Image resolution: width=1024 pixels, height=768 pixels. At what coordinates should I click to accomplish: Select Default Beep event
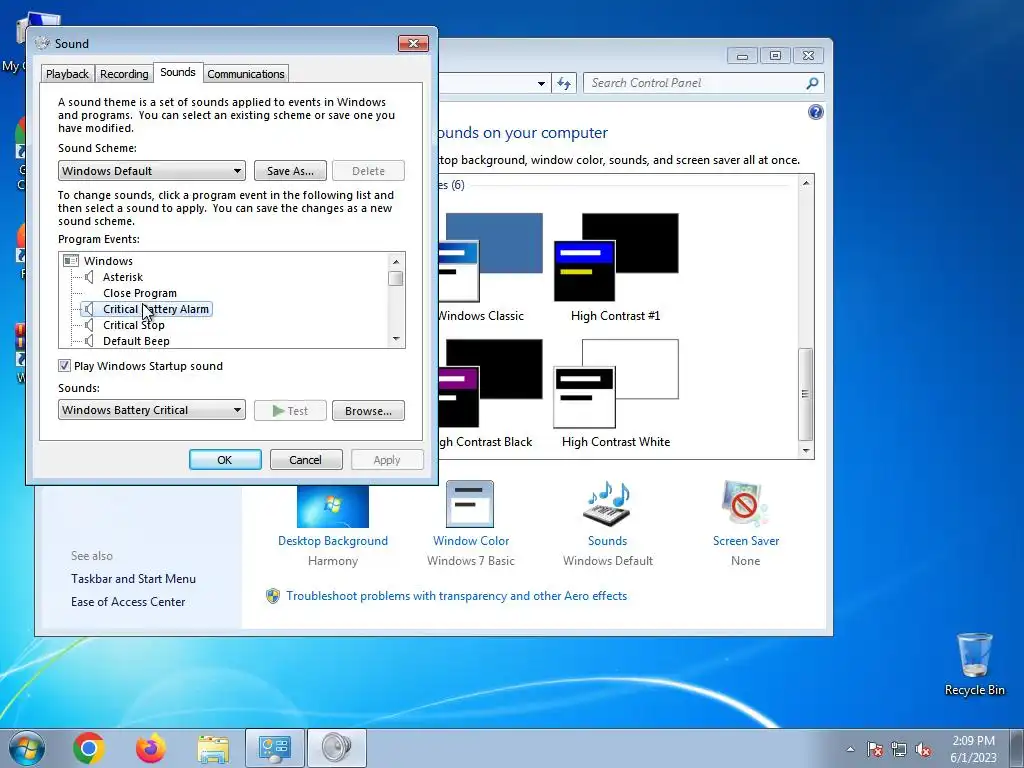136,341
